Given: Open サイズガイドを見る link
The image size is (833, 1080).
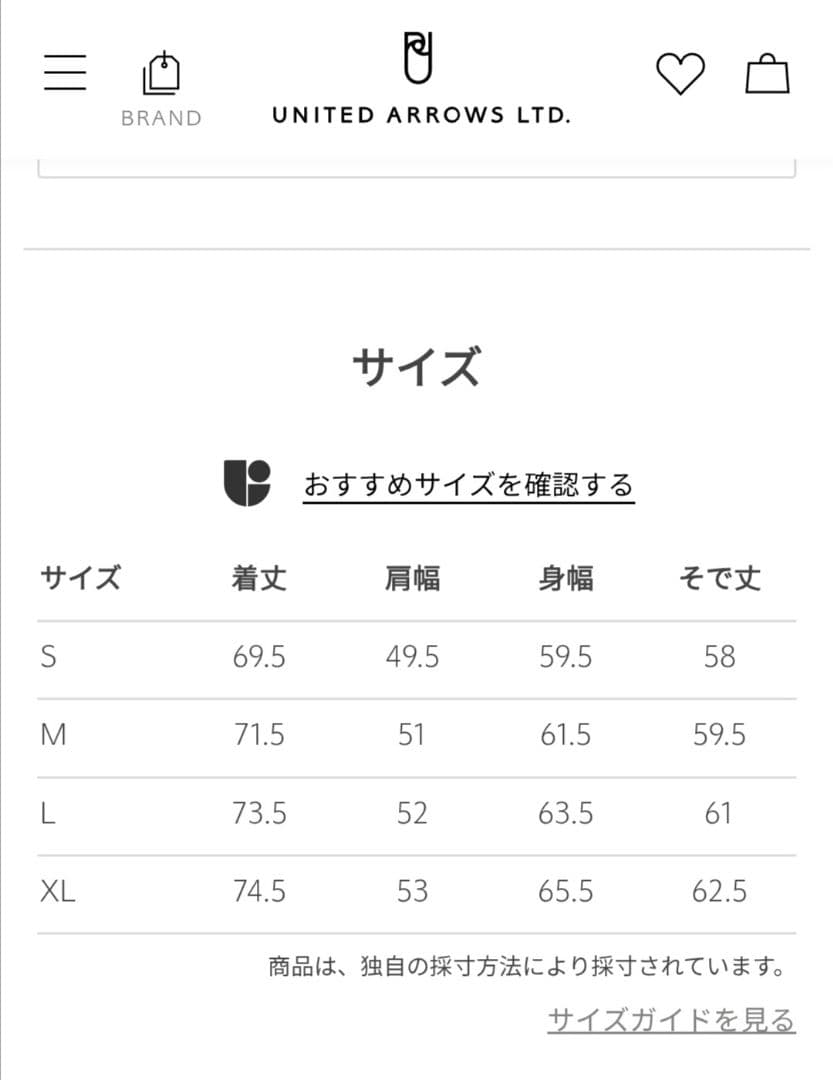Looking at the screenshot, I should [x=671, y=1020].
